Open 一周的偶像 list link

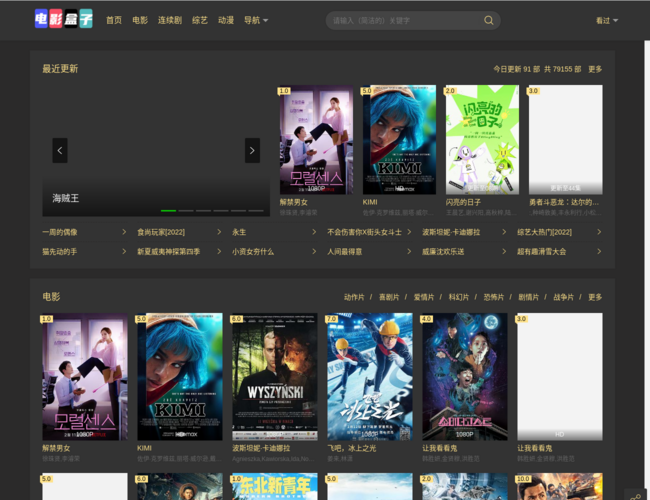pyautogui.click(x=60, y=232)
